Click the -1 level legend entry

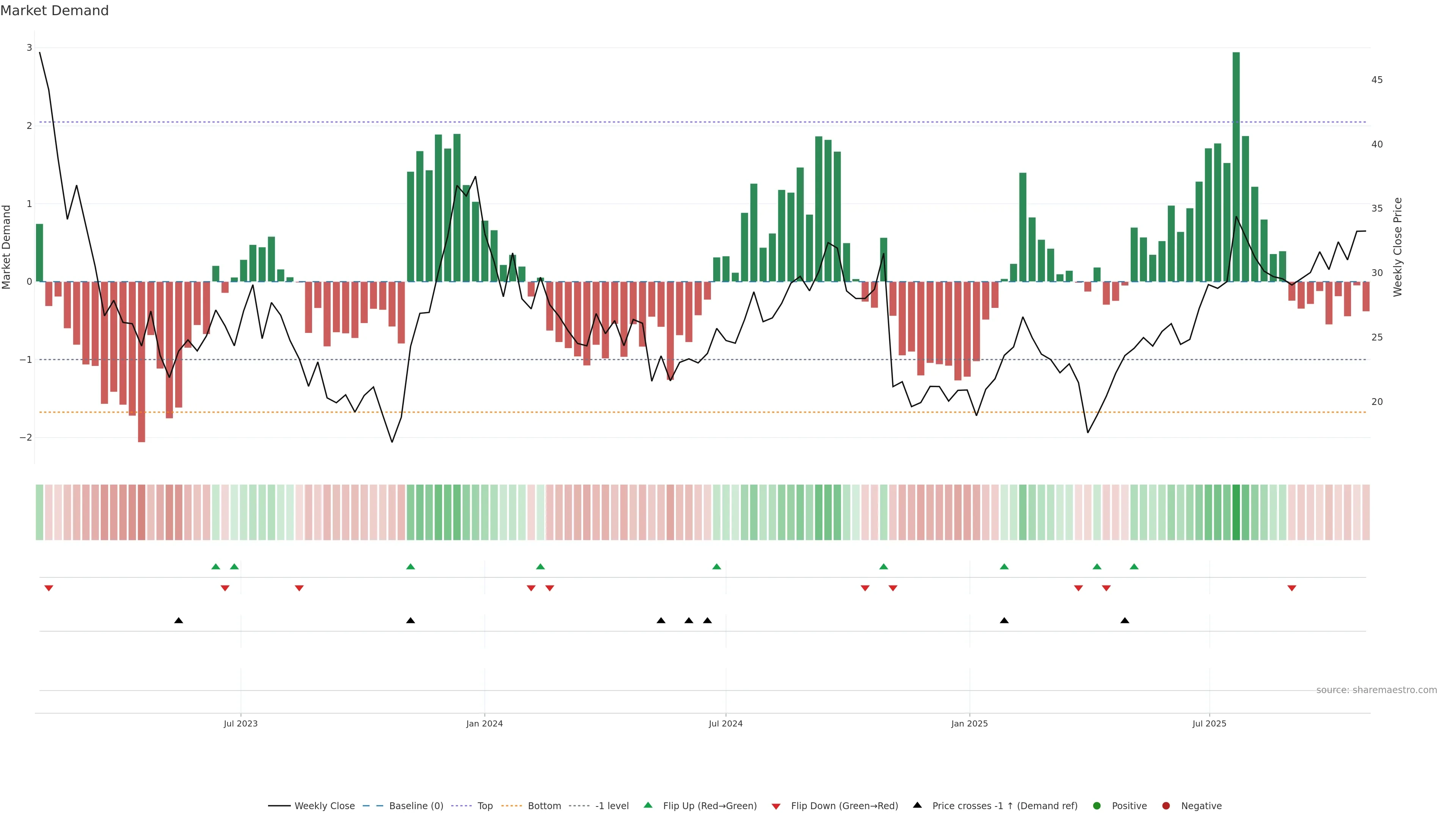click(612, 806)
